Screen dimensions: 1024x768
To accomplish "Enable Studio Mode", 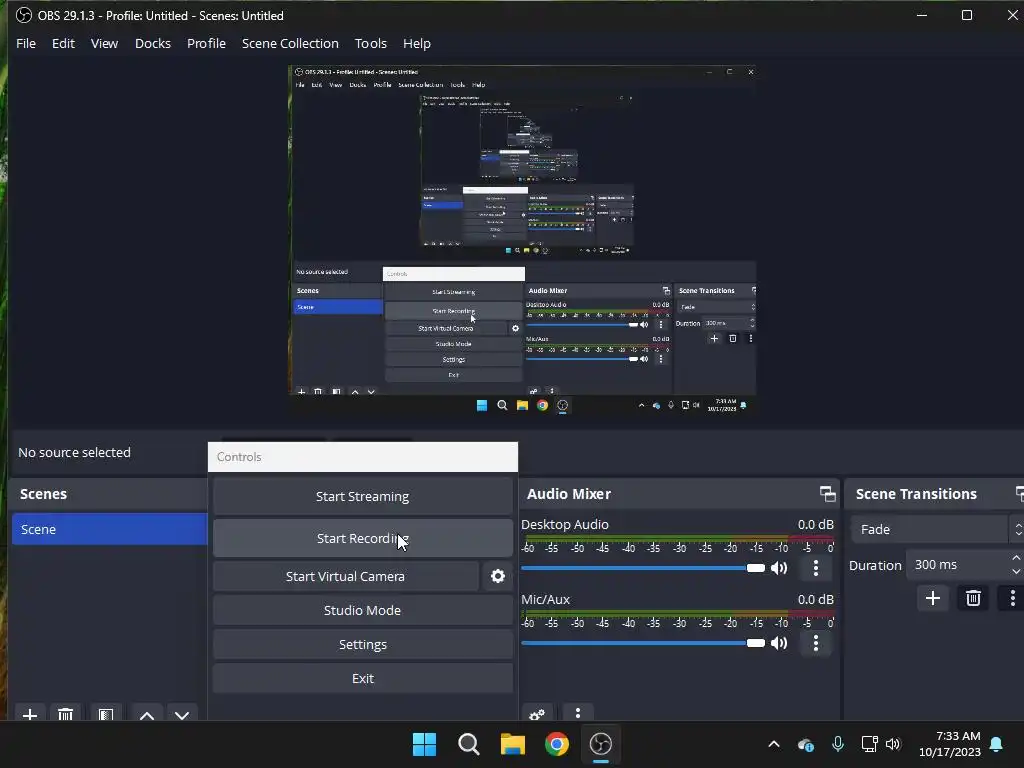I will coord(362,610).
